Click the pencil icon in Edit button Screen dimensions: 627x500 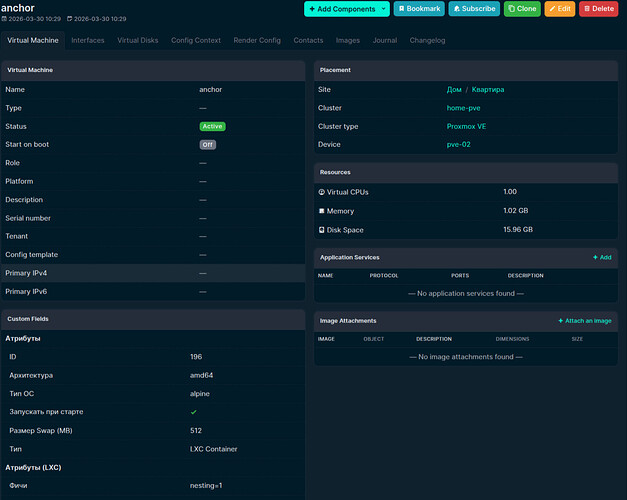click(x=552, y=9)
